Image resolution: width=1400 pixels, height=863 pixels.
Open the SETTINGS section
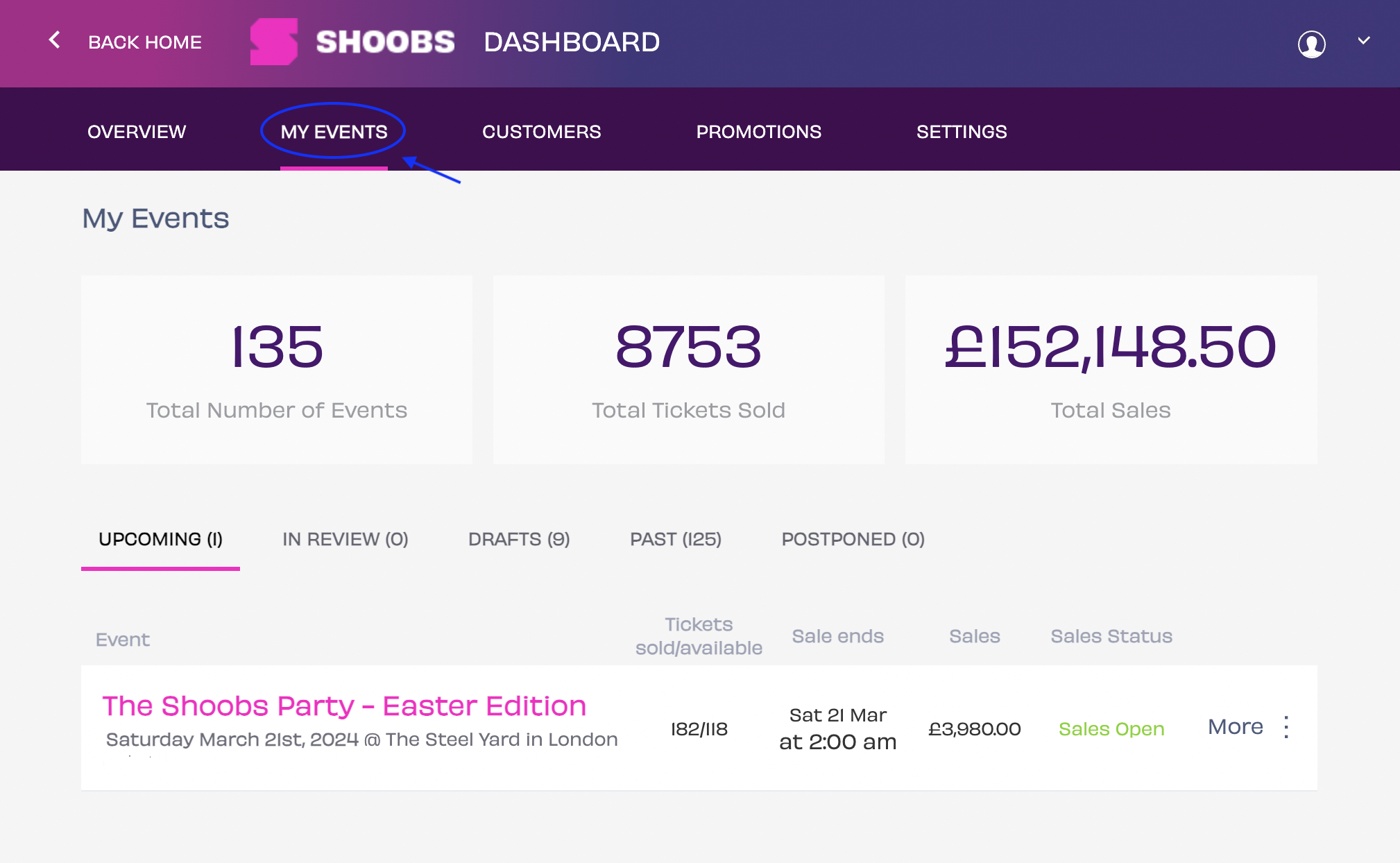(961, 131)
